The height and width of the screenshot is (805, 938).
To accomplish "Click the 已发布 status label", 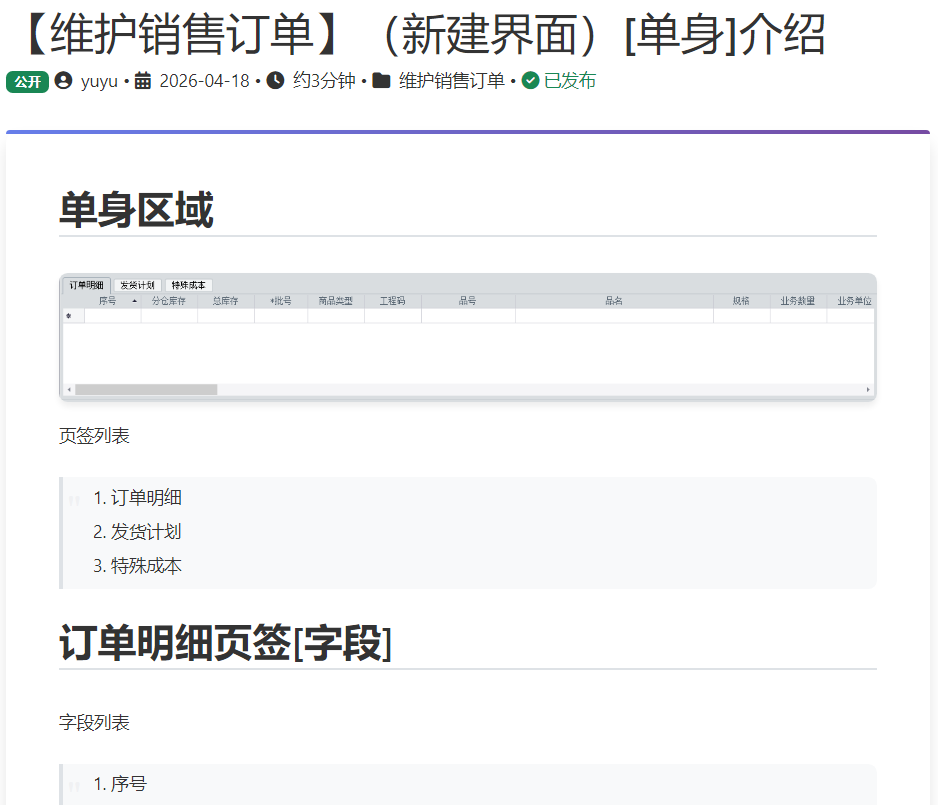I will [570, 81].
